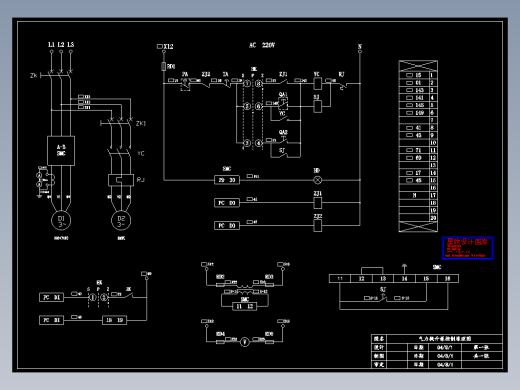The image size is (520, 390).
Task: Click SMC terminal cell 16 in bottom strip
Action: (x=448, y=279)
